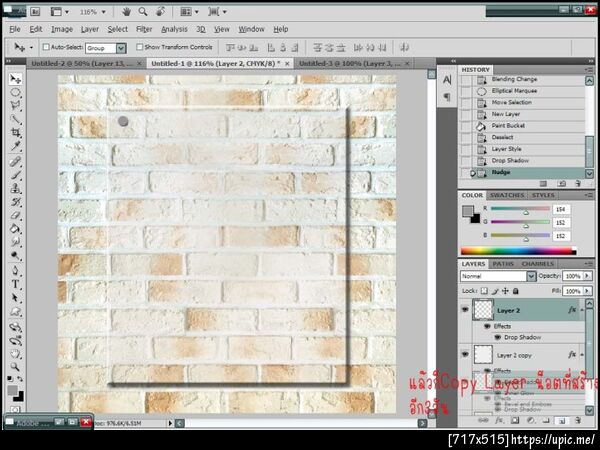Screen dimensions: 600x450
Task: Open the blend mode Normal dropdown
Action: (x=531, y=276)
